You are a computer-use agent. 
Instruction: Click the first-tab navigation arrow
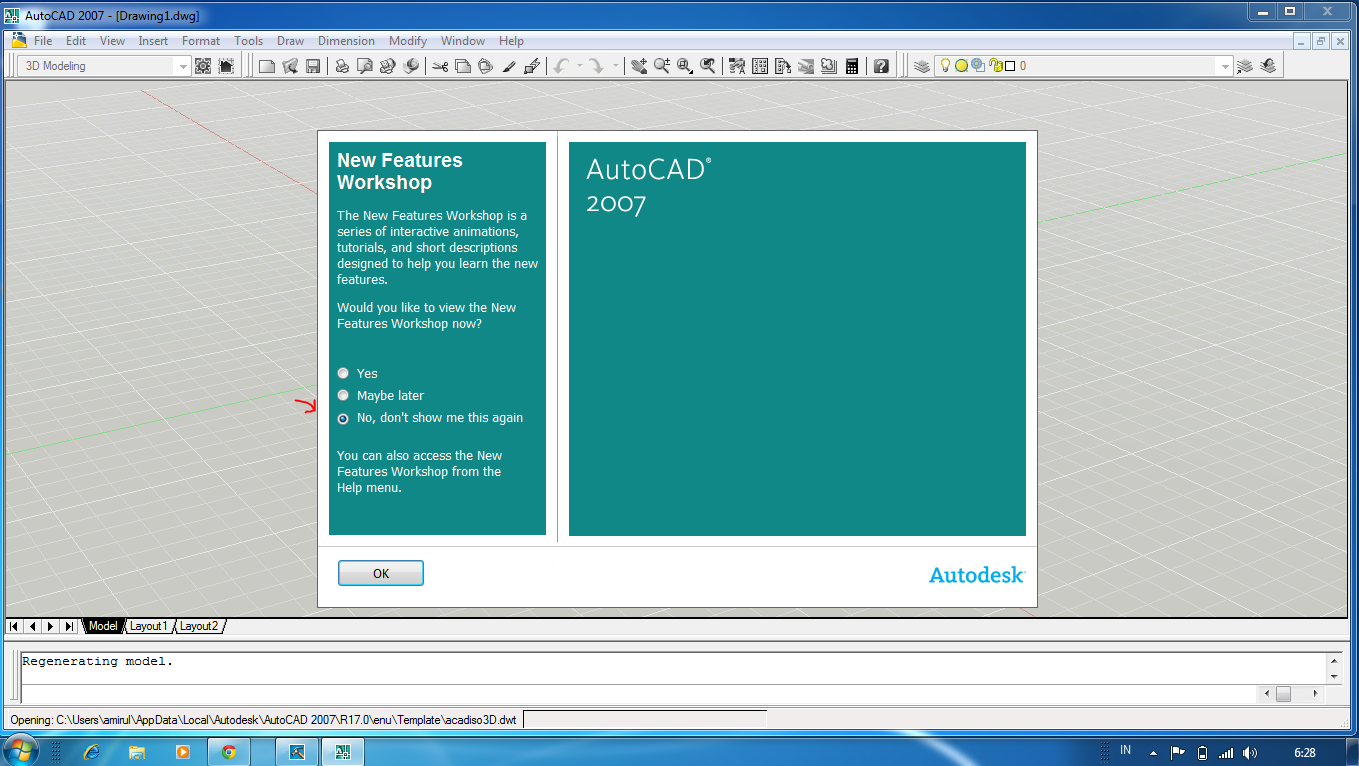(15, 626)
